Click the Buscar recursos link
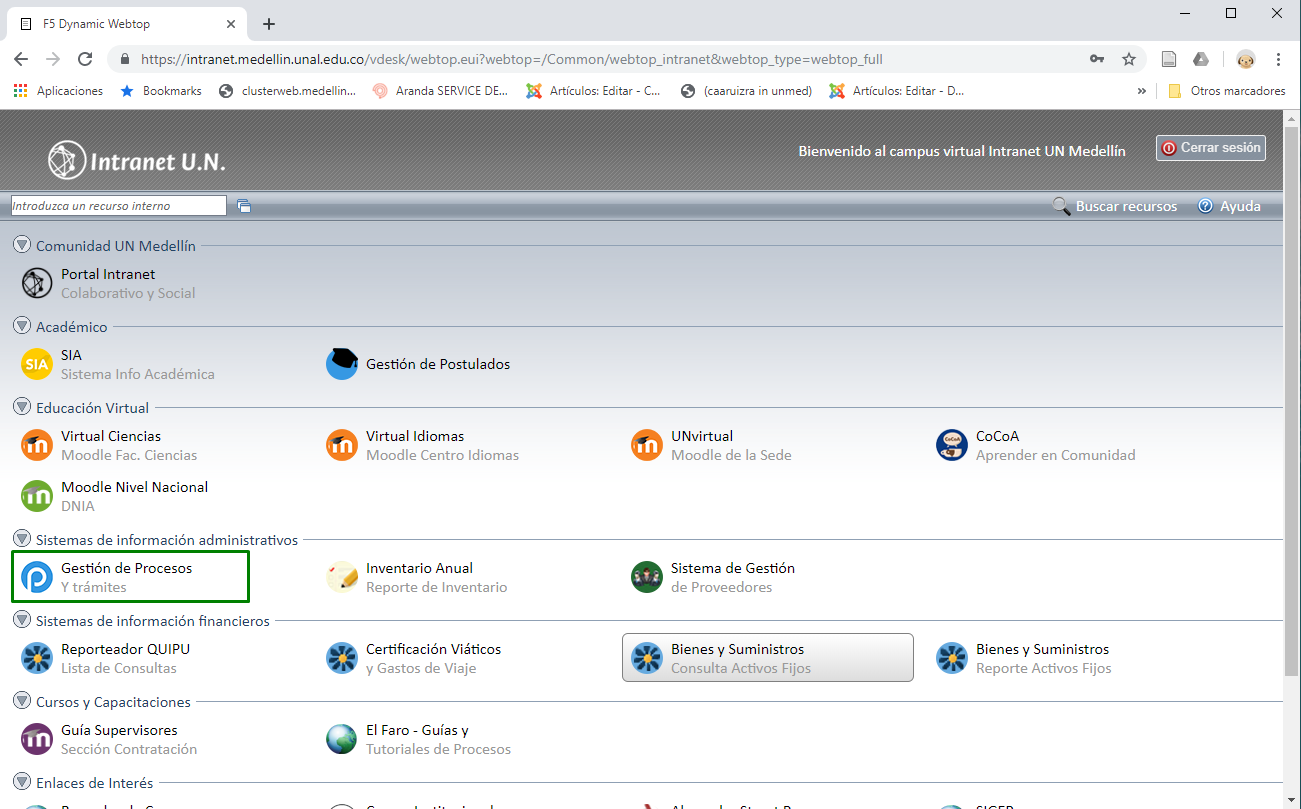The height and width of the screenshot is (809, 1301). tap(1126, 206)
